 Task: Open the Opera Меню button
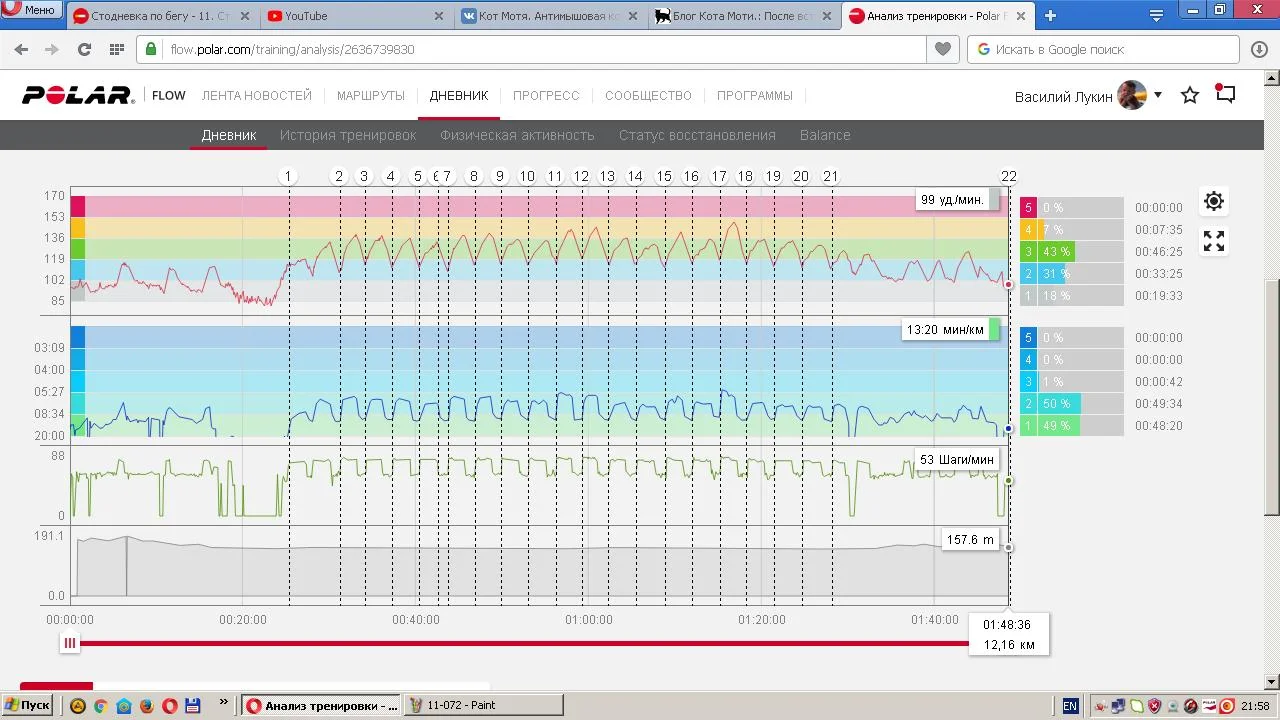pos(30,10)
